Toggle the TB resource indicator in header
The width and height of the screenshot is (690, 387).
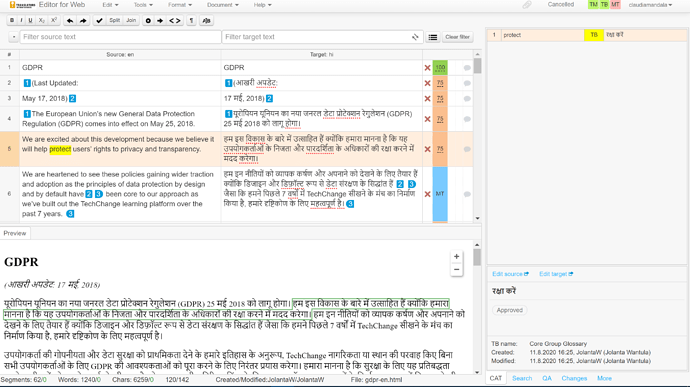[604, 4]
